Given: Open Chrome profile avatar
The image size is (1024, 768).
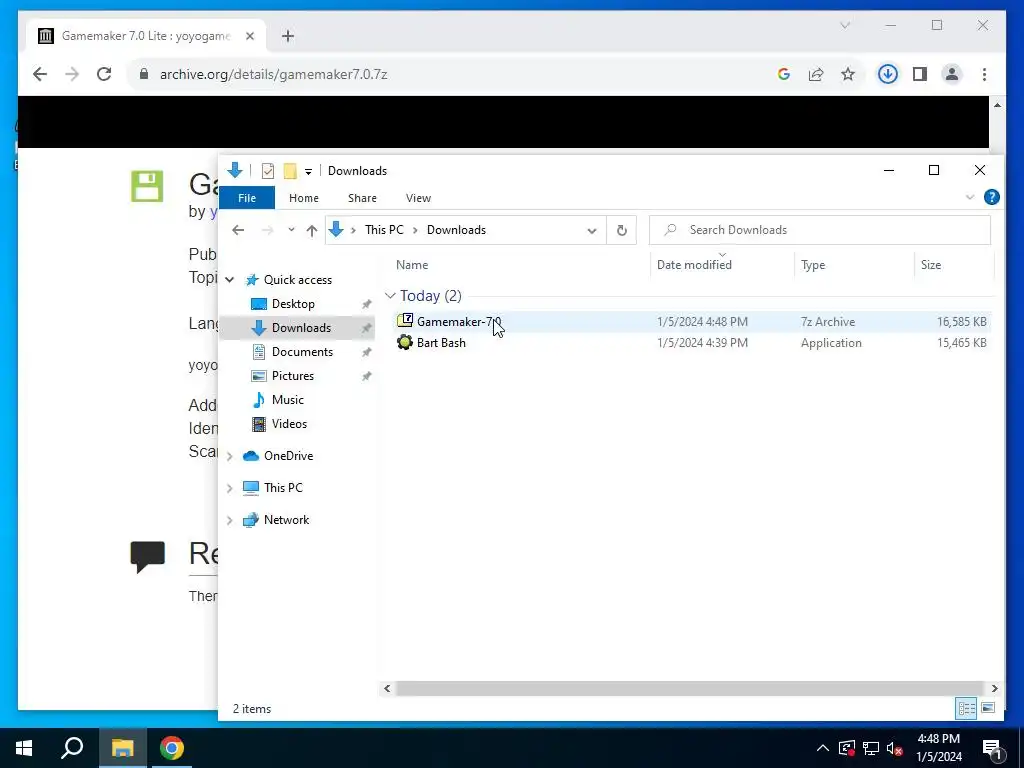Looking at the screenshot, I should pyautogui.click(x=952, y=74).
